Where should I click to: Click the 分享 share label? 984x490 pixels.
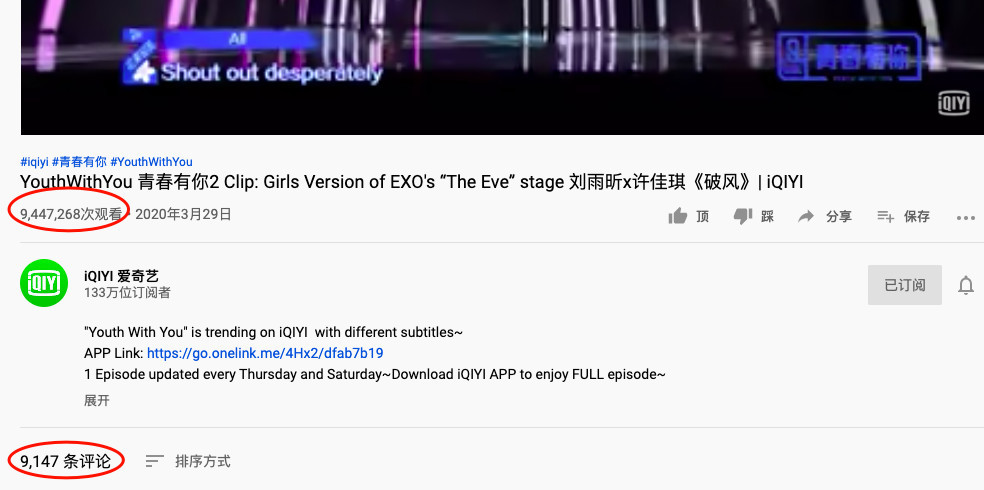[838, 216]
